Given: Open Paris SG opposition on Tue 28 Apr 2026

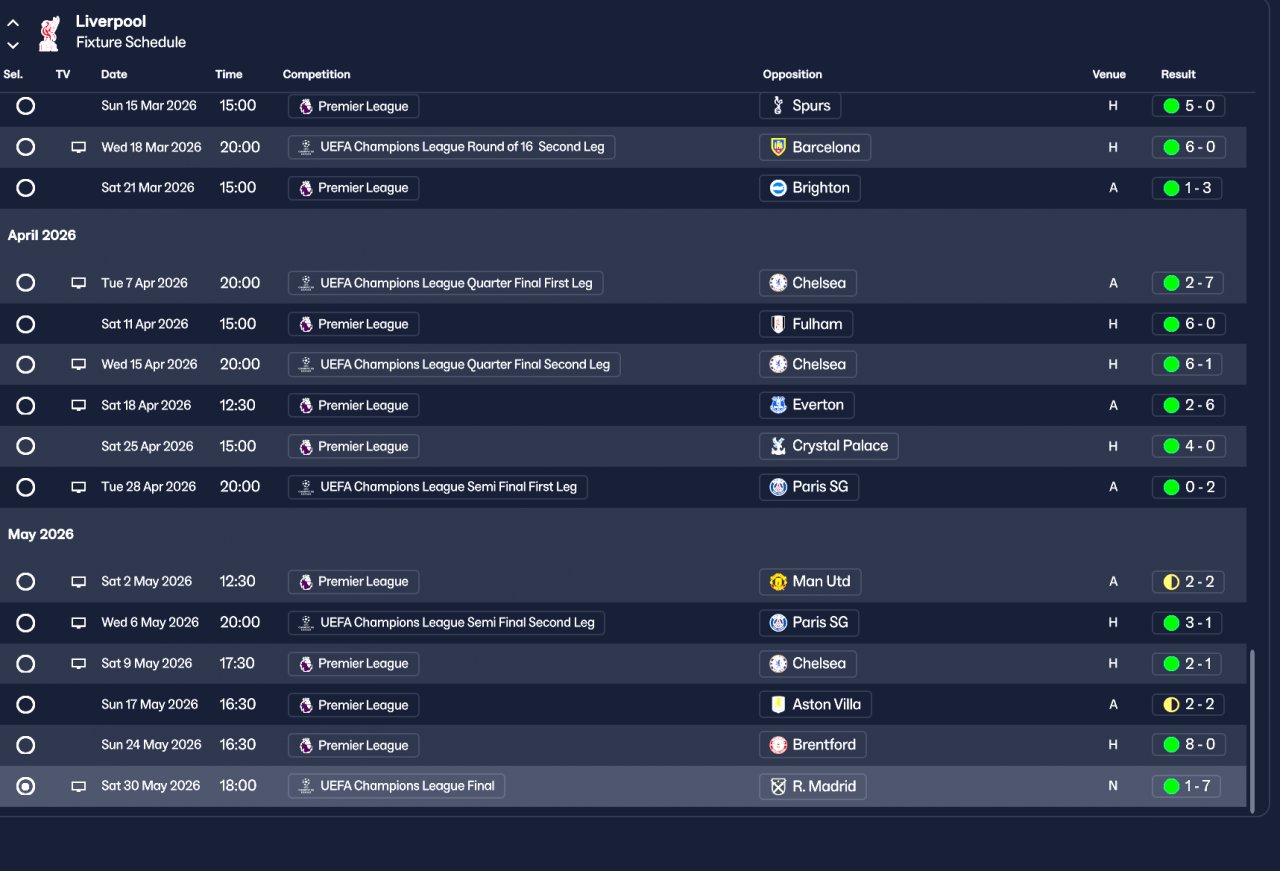Looking at the screenshot, I should click(809, 487).
